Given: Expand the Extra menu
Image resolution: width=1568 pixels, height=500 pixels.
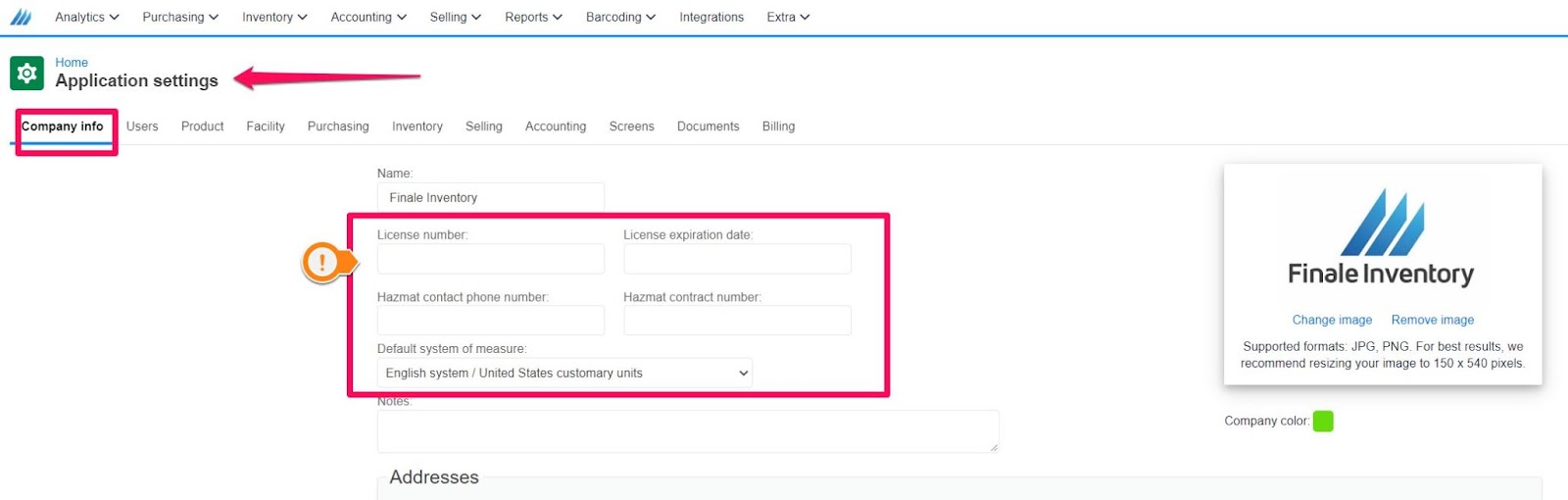Looking at the screenshot, I should pos(788,17).
